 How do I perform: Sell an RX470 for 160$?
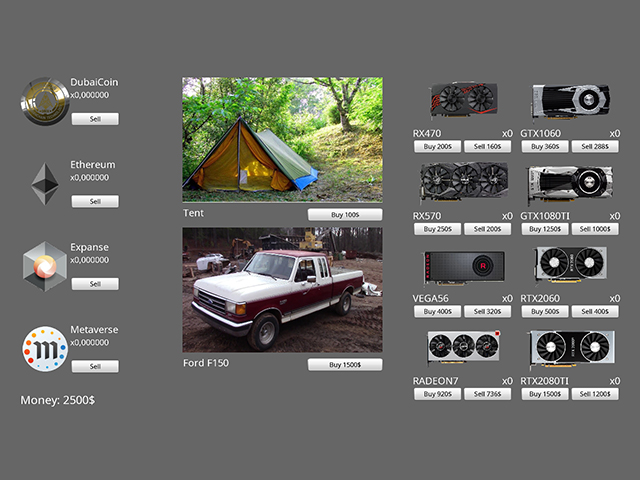[487, 146]
